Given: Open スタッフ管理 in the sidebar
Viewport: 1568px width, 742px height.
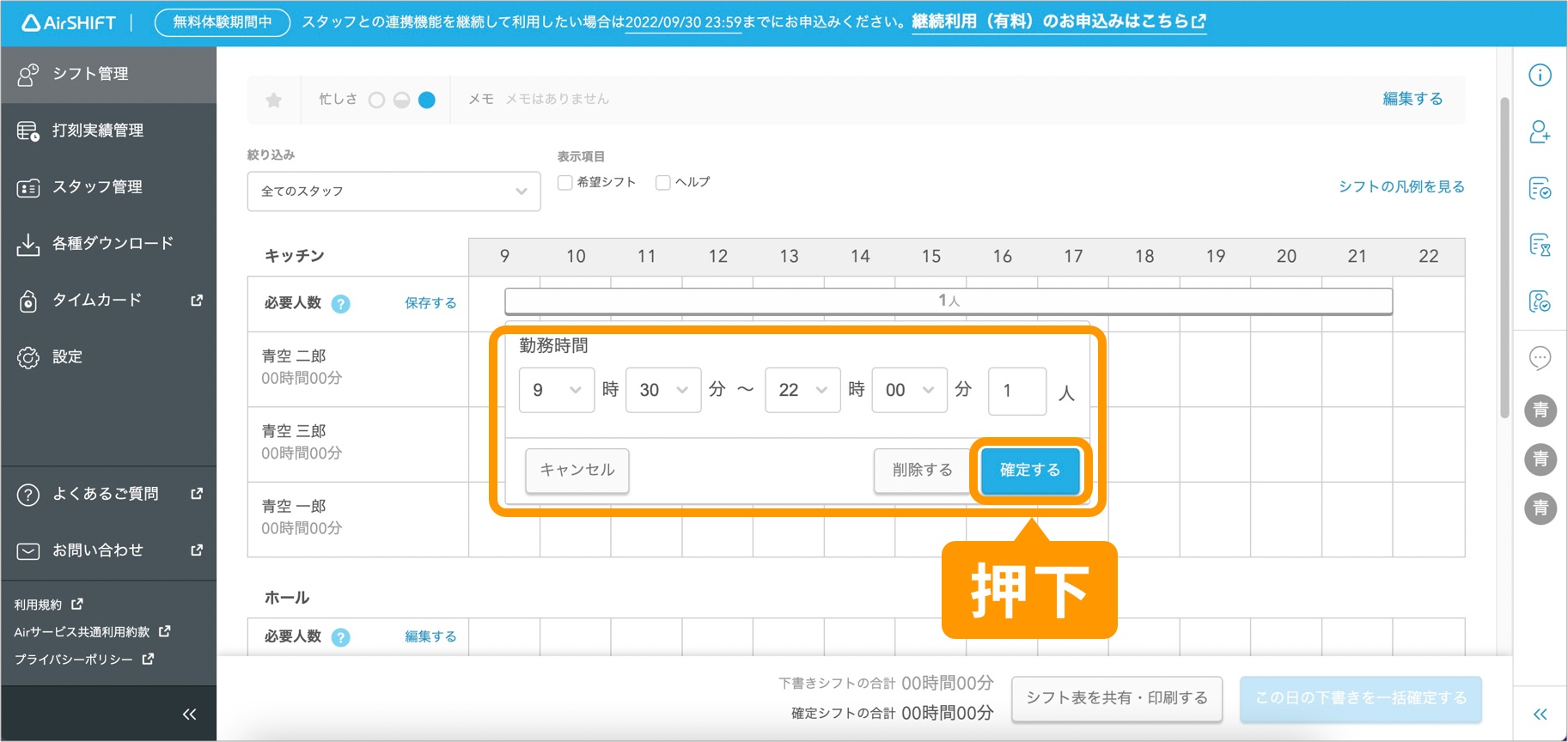Looking at the screenshot, I should pyautogui.click(x=108, y=187).
